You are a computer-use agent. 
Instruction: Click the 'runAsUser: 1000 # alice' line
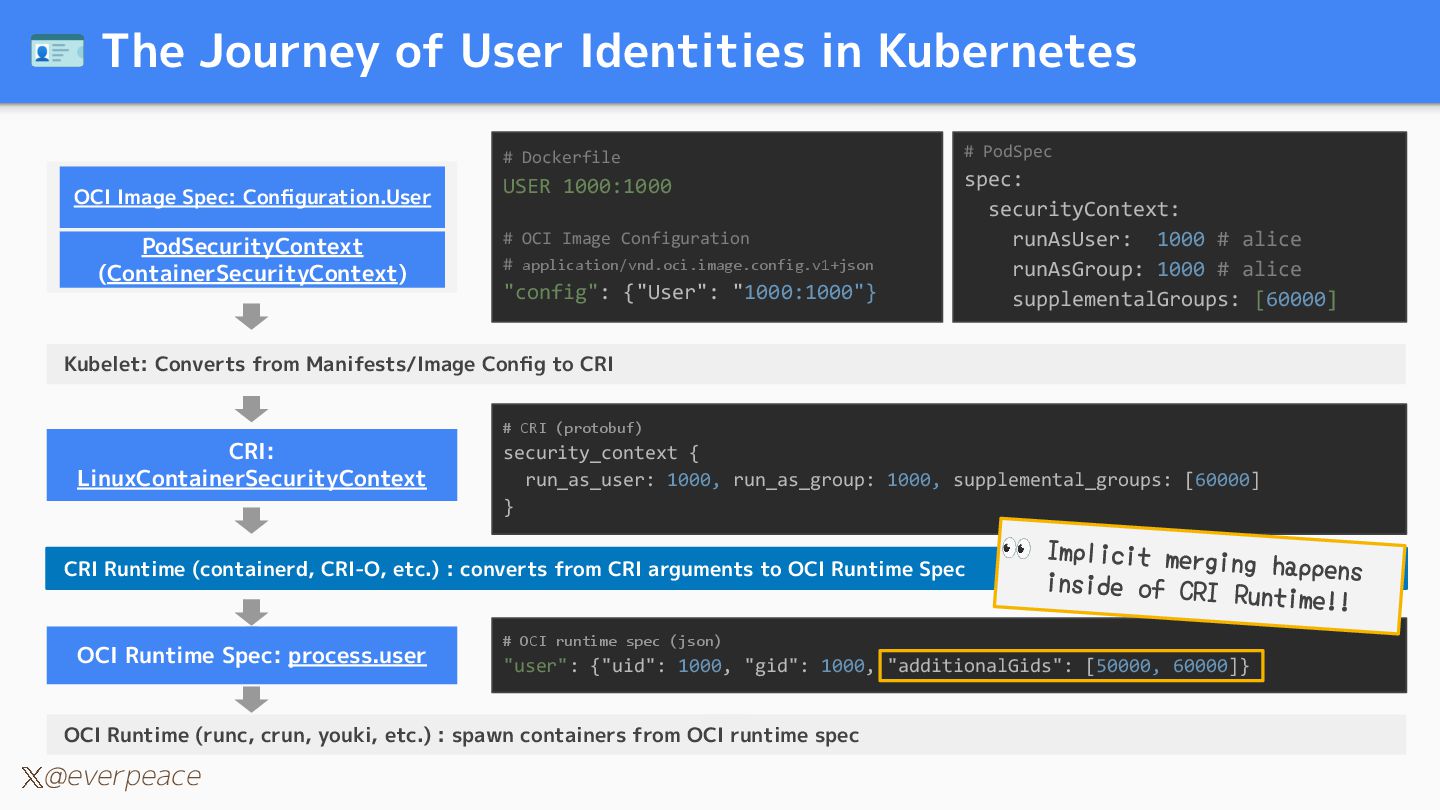coord(1157,240)
